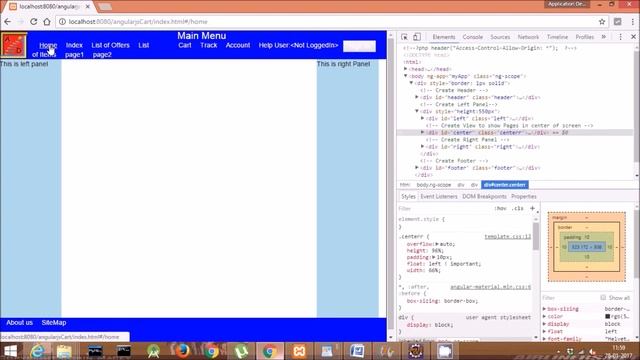
Task: Toggle the .cls element classes option
Action: click(518, 208)
